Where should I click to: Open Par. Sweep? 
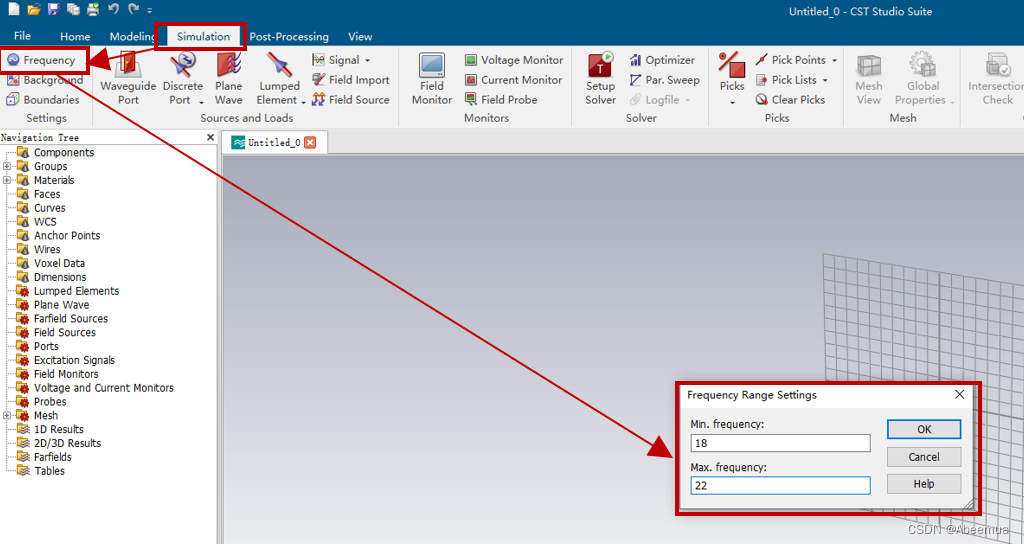click(x=664, y=80)
